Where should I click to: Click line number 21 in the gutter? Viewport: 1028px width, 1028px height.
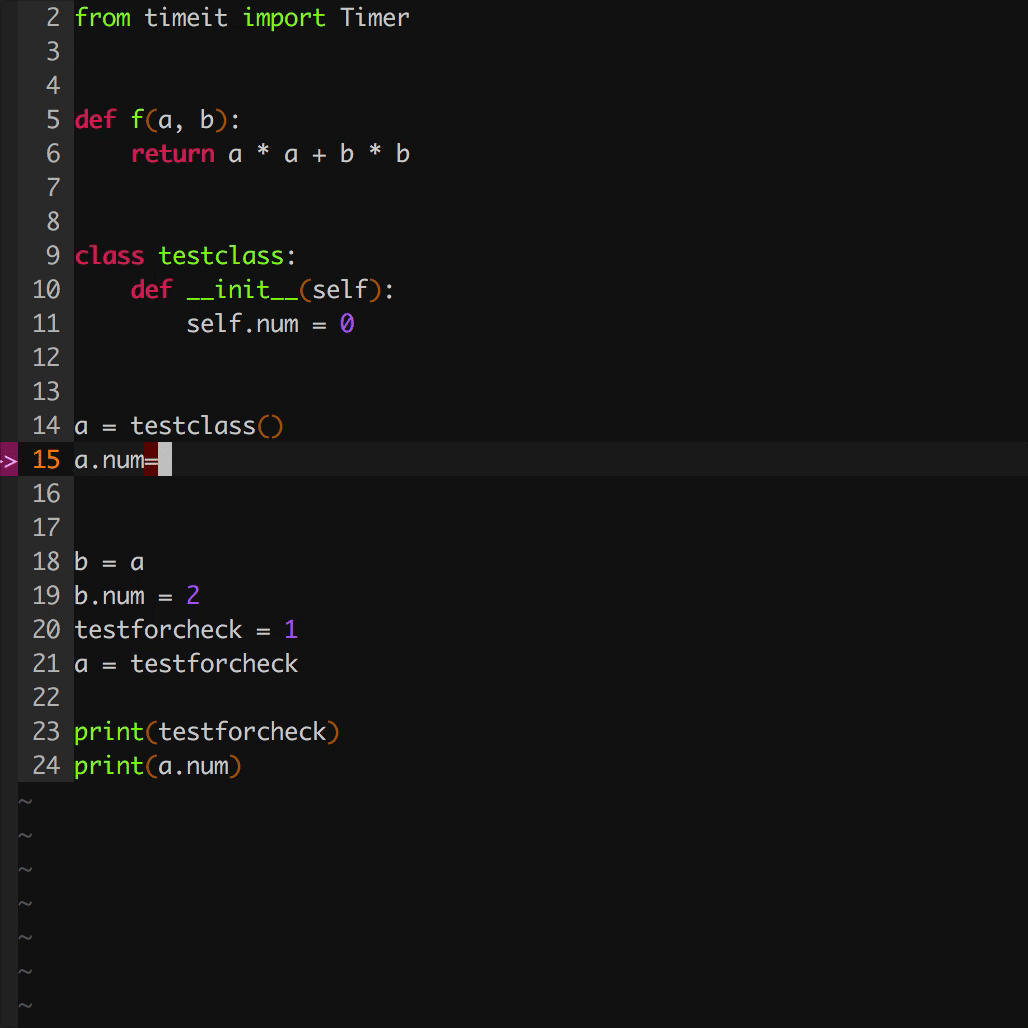tap(46, 663)
